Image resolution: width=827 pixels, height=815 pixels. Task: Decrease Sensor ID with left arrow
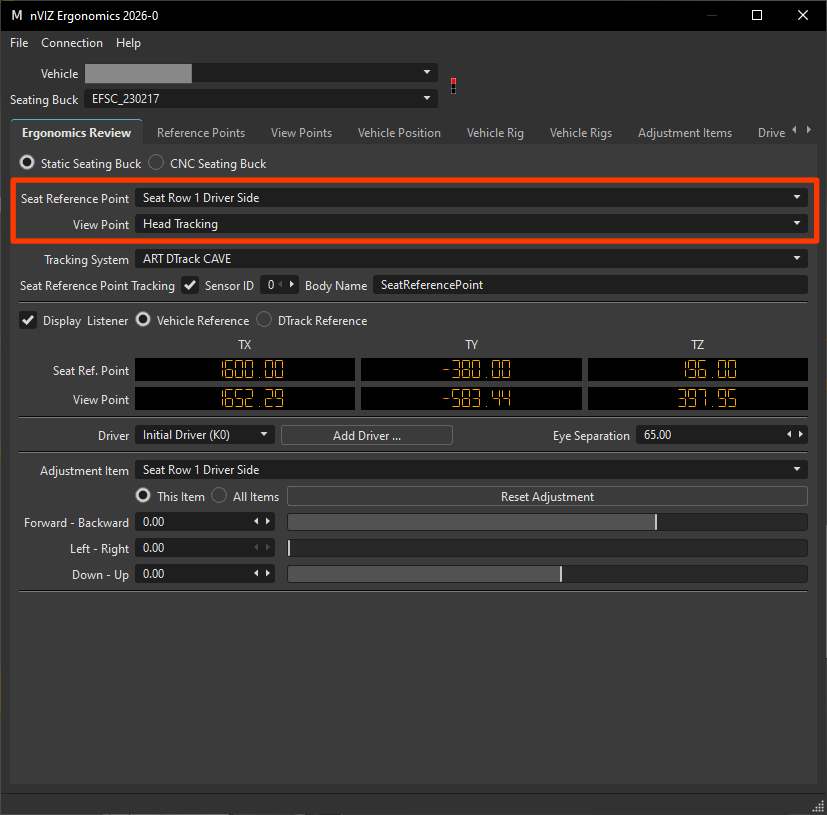281,285
